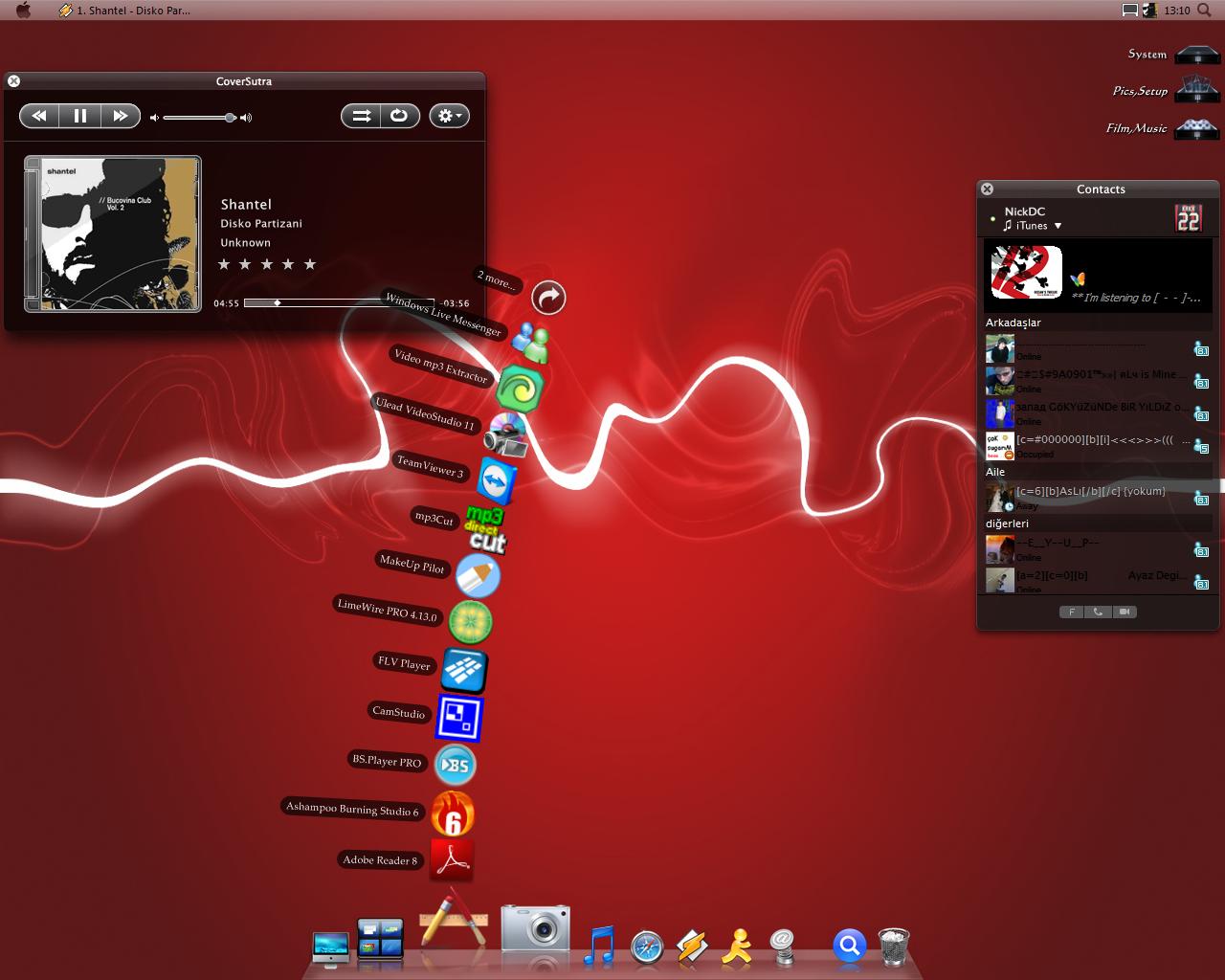Open LimeWire PRO 4.13.0 icon
The height and width of the screenshot is (980, 1225).
[x=471, y=622]
